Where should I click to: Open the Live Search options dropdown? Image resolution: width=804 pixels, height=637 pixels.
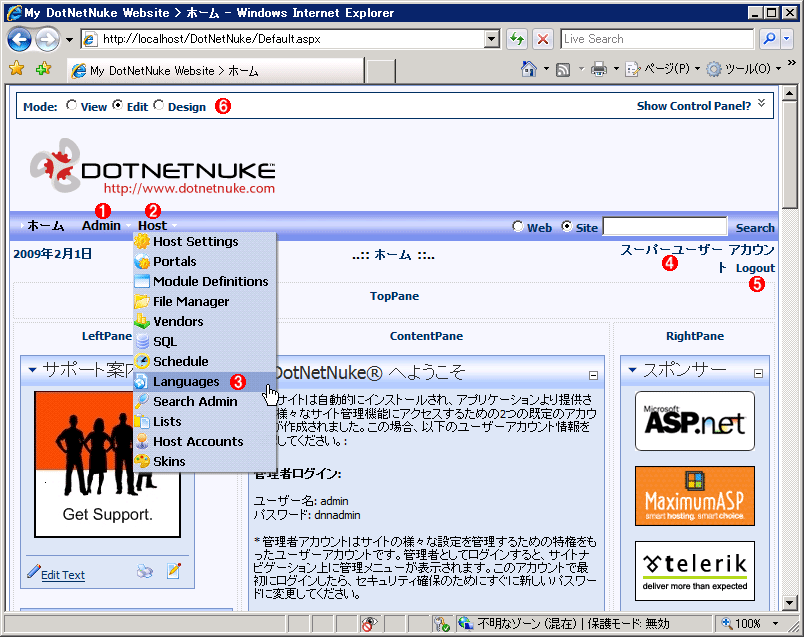pos(787,39)
